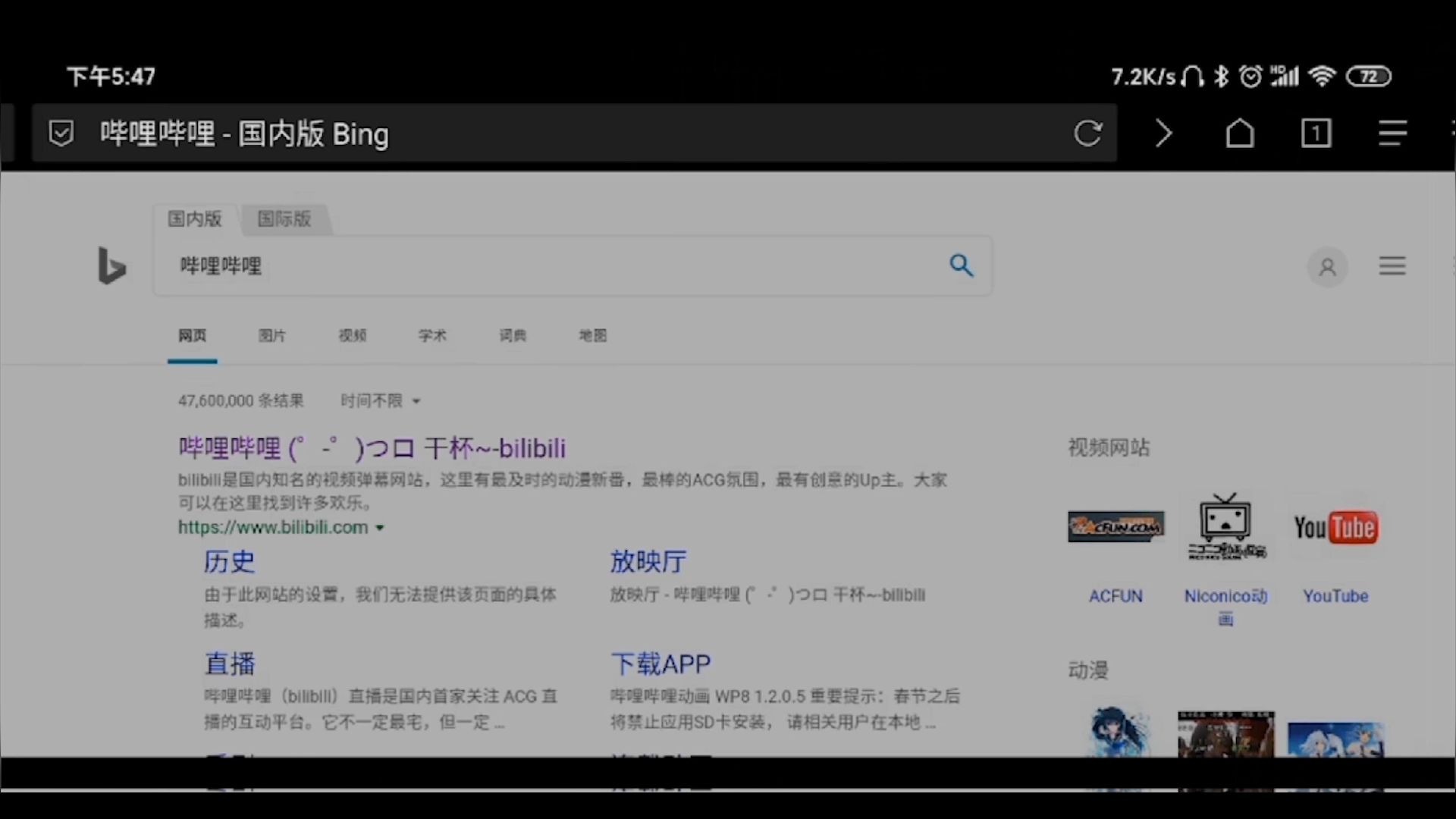
Task: Tap the Bluetooth status icon
Action: [x=1221, y=77]
